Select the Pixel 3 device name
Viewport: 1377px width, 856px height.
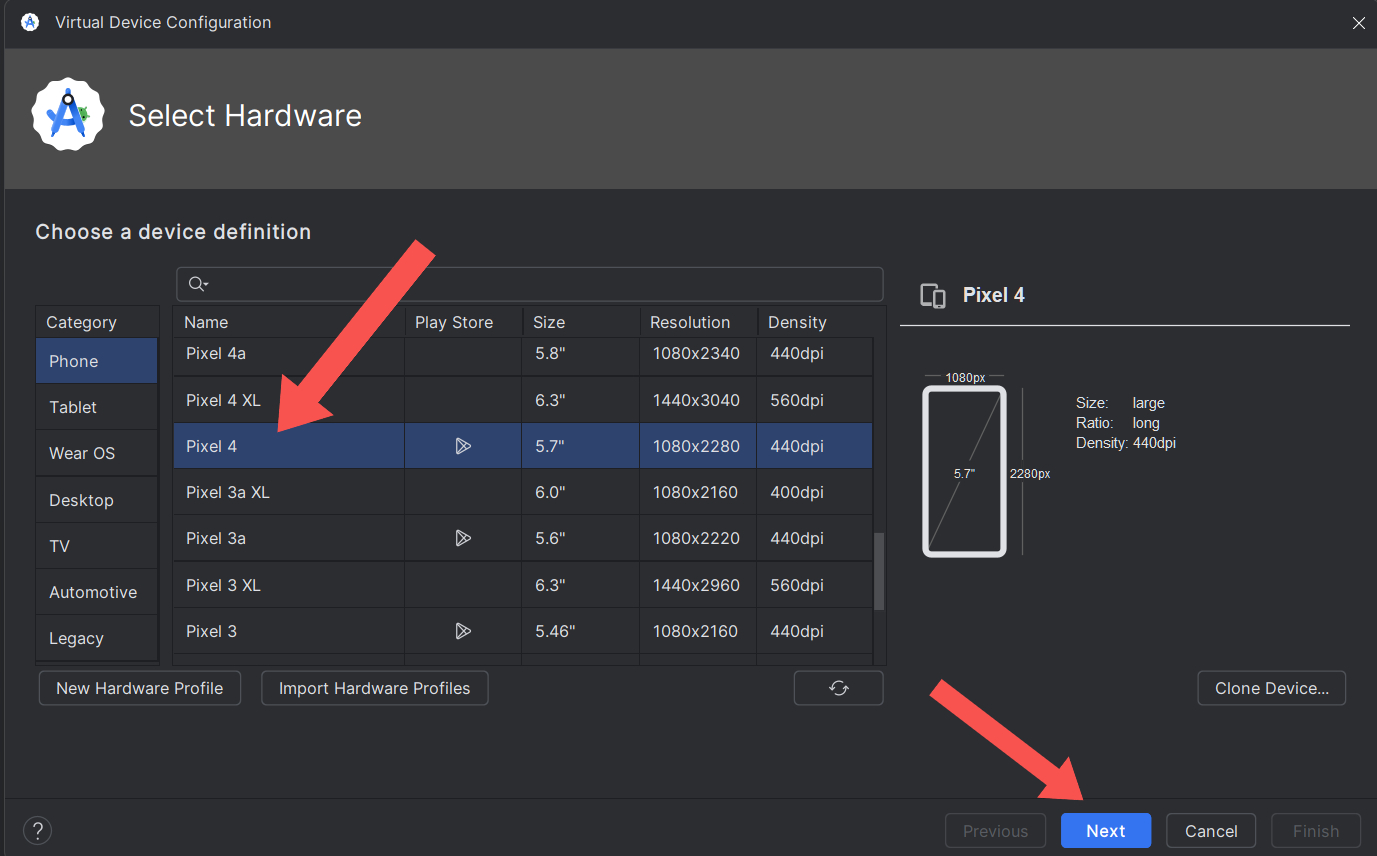coord(211,631)
